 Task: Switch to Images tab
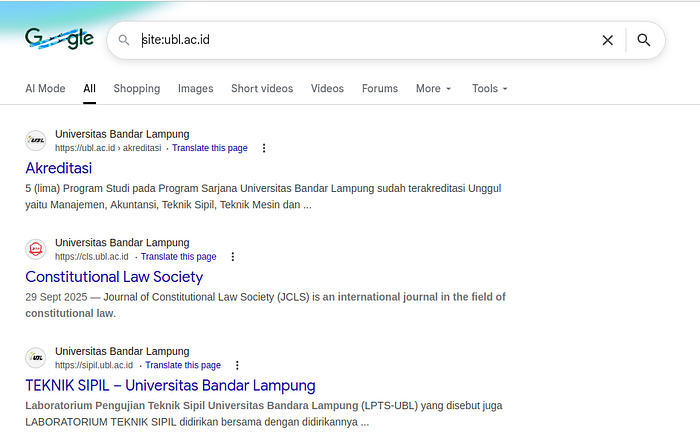[196, 88]
